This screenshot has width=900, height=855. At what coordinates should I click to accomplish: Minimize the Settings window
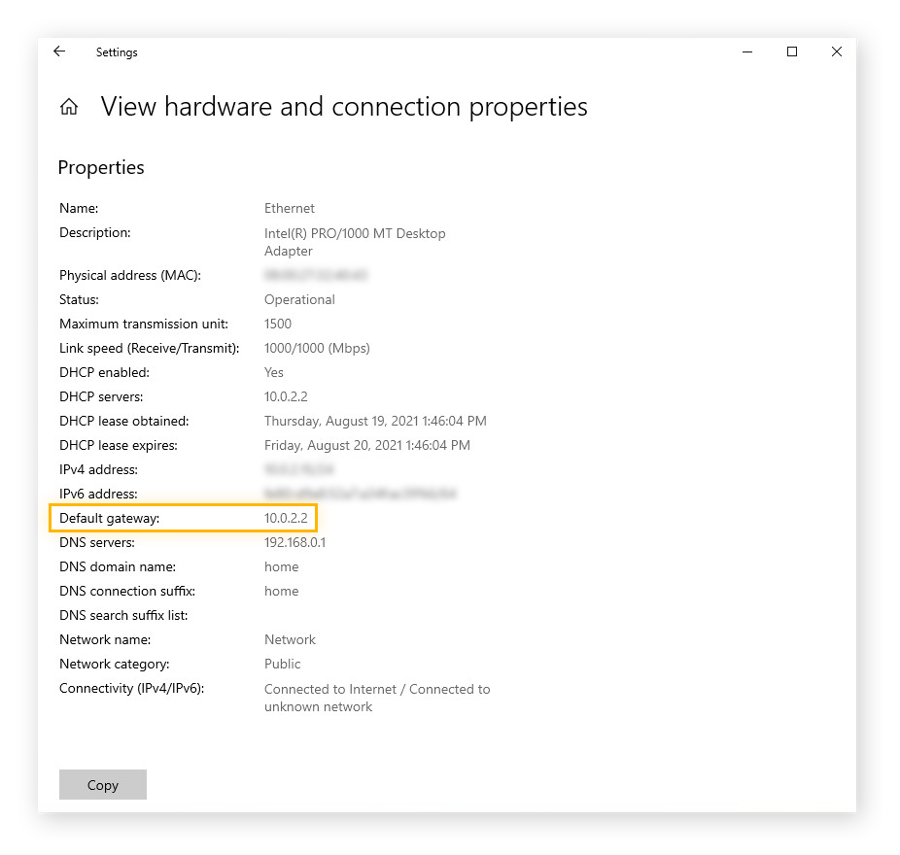[x=747, y=52]
